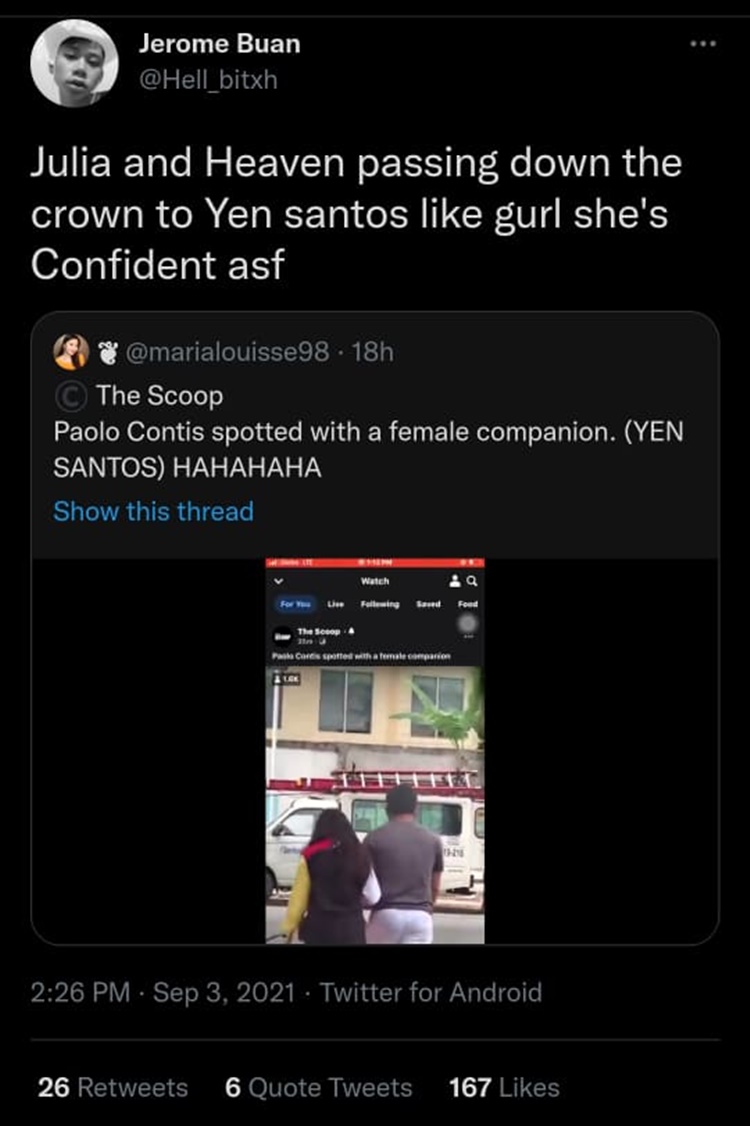Open the embedded video screenshot of the couple

tap(375, 800)
